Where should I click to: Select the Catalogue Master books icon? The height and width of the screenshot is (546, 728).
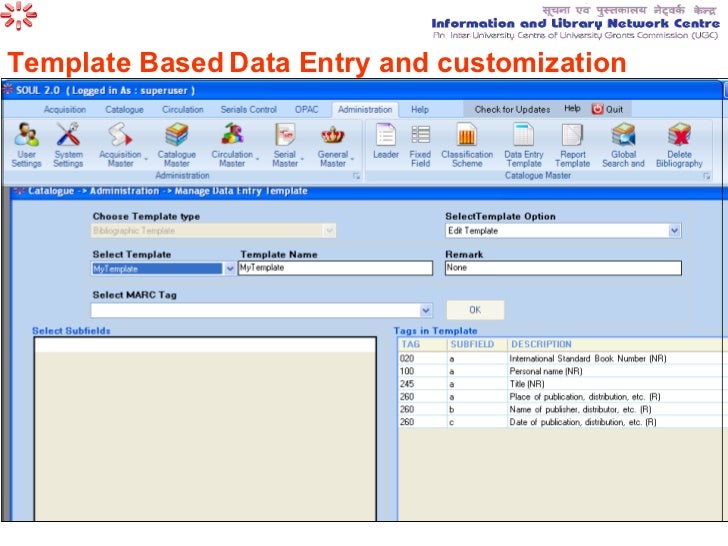click(177, 135)
